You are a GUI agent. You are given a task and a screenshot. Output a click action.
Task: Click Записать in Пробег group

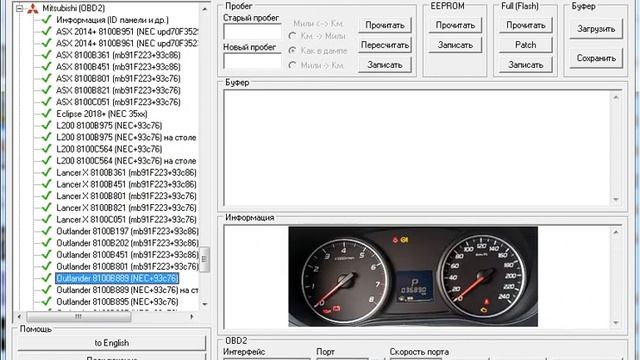point(385,65)
